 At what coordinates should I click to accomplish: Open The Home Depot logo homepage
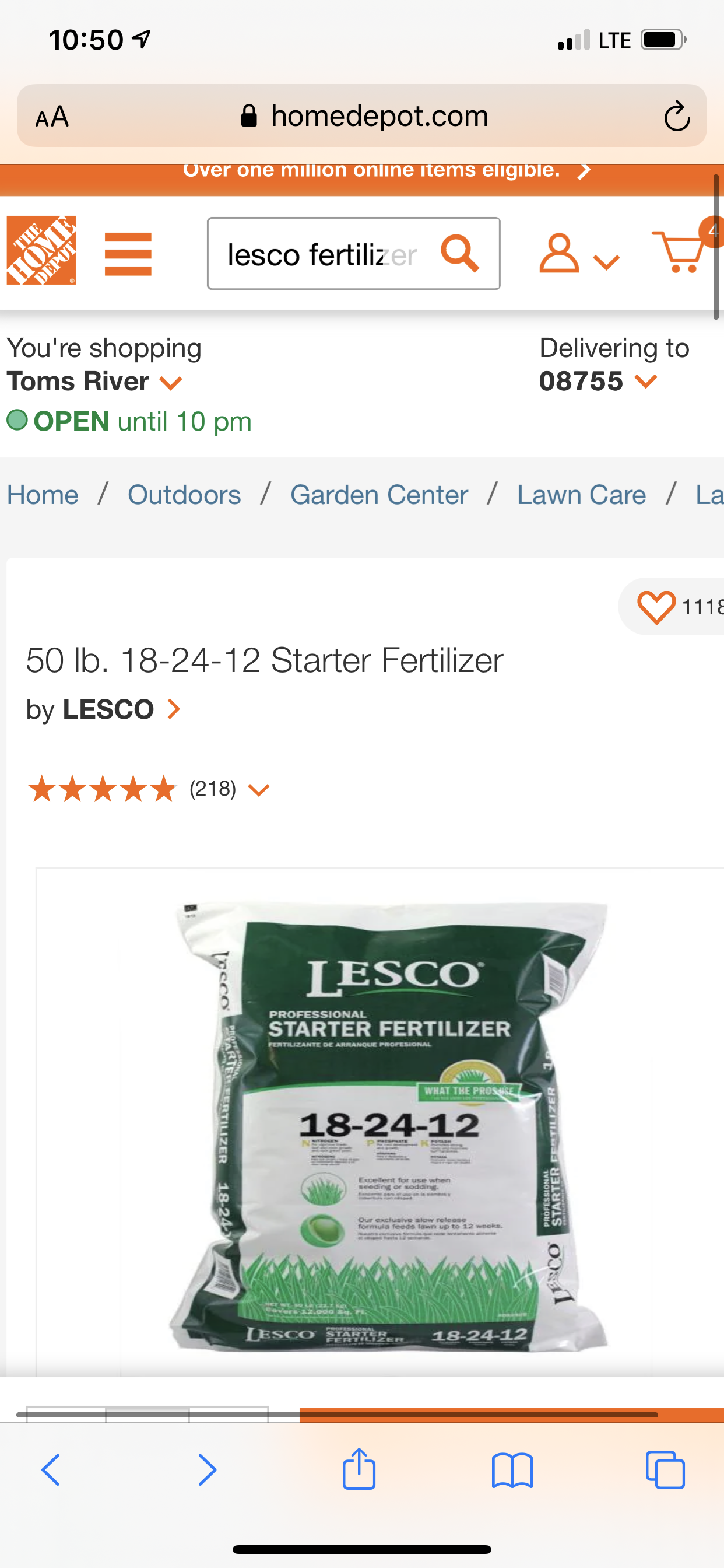pyautogui.click(x=41, y=250)
